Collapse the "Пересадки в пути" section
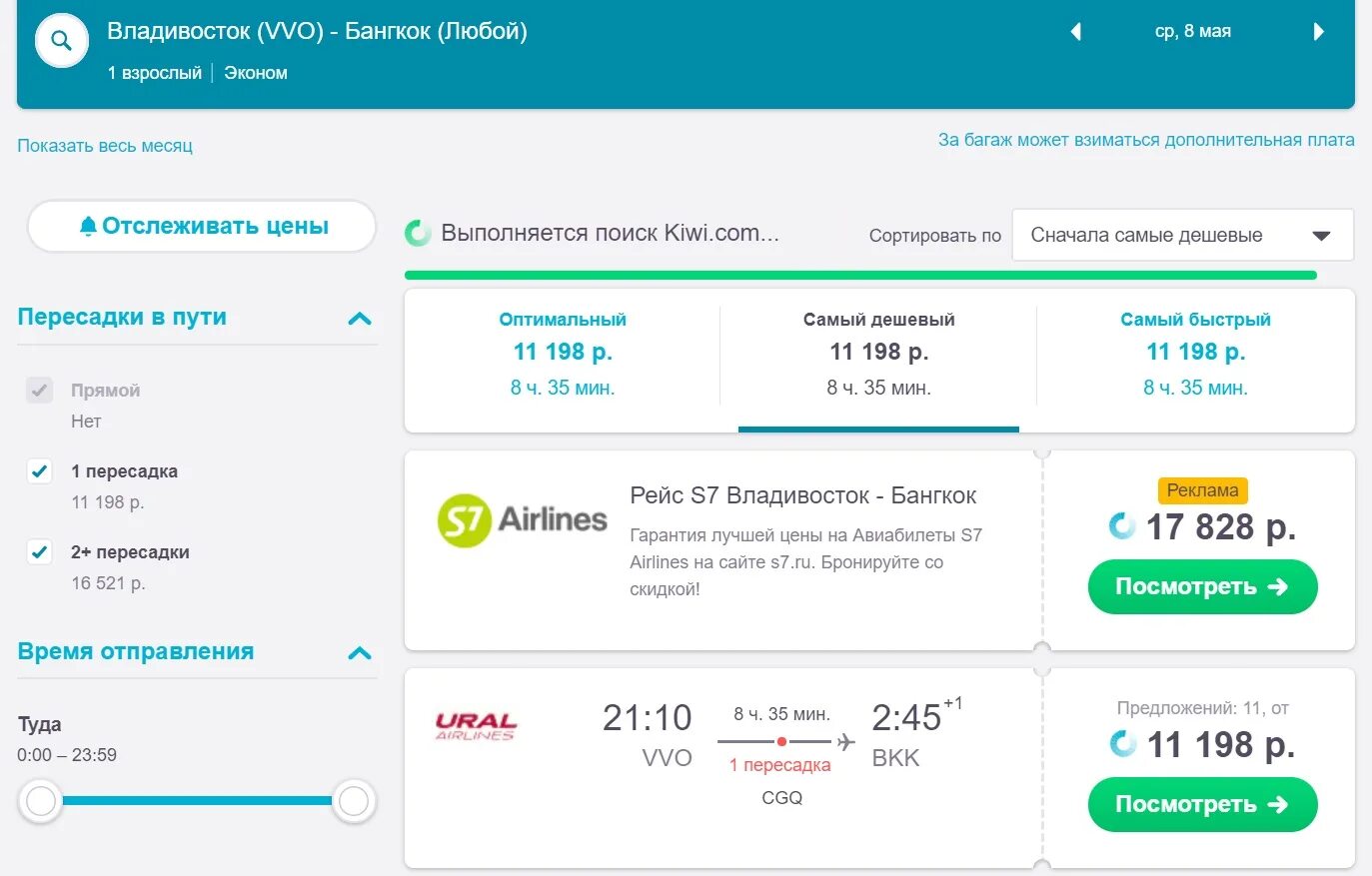Viewport: 1372px width, 876px height. (x=360, y=319)
